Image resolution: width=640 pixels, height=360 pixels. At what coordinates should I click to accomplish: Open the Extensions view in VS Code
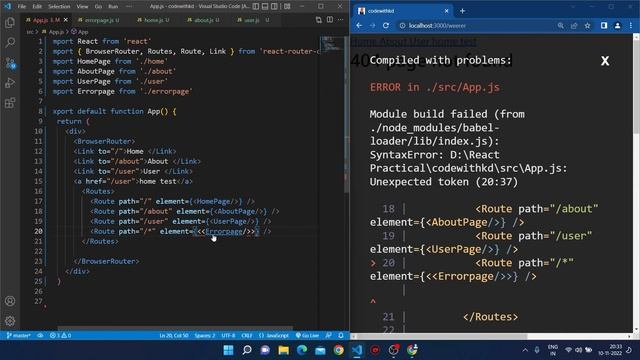(x=10, y=103)
